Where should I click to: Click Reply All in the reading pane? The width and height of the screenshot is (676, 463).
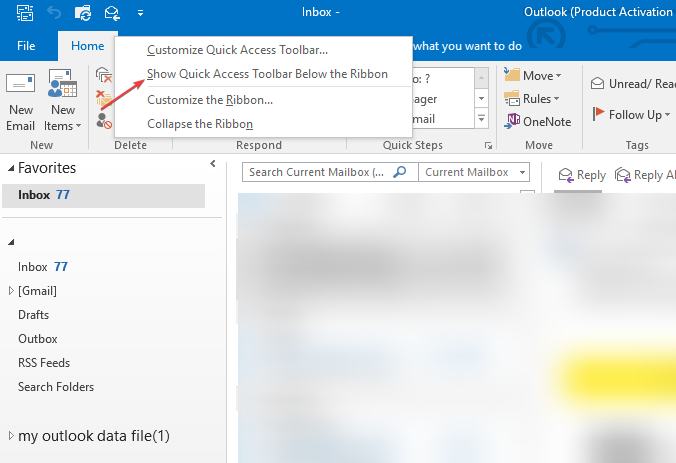[x=645, y=175]
